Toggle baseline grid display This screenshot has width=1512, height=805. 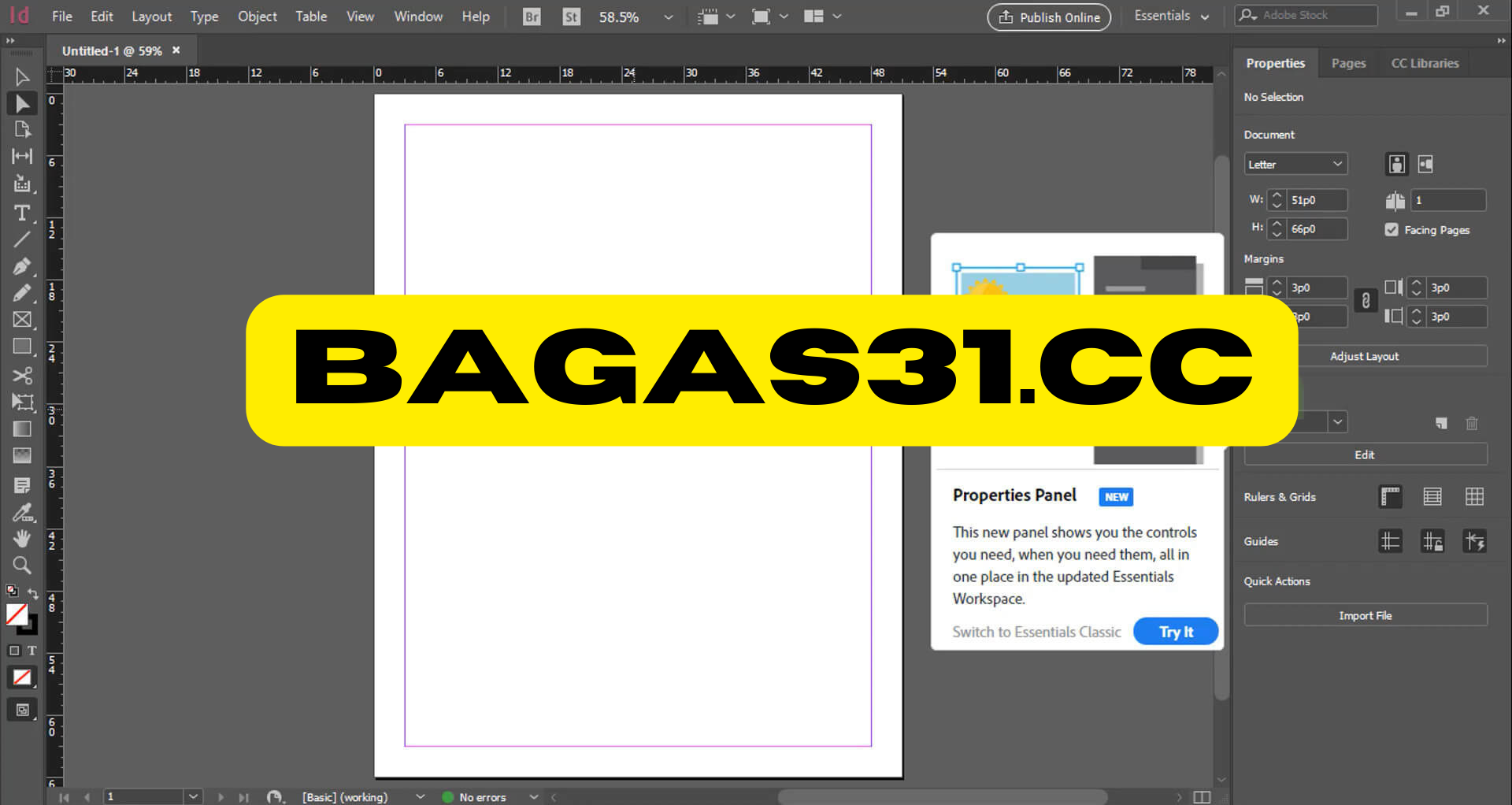pyautogui.click(x=1432, y=496)
